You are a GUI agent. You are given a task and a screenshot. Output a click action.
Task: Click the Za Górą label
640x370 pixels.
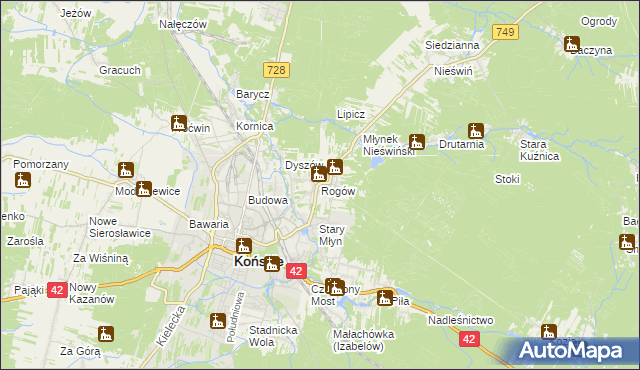(x=80, y=352)
